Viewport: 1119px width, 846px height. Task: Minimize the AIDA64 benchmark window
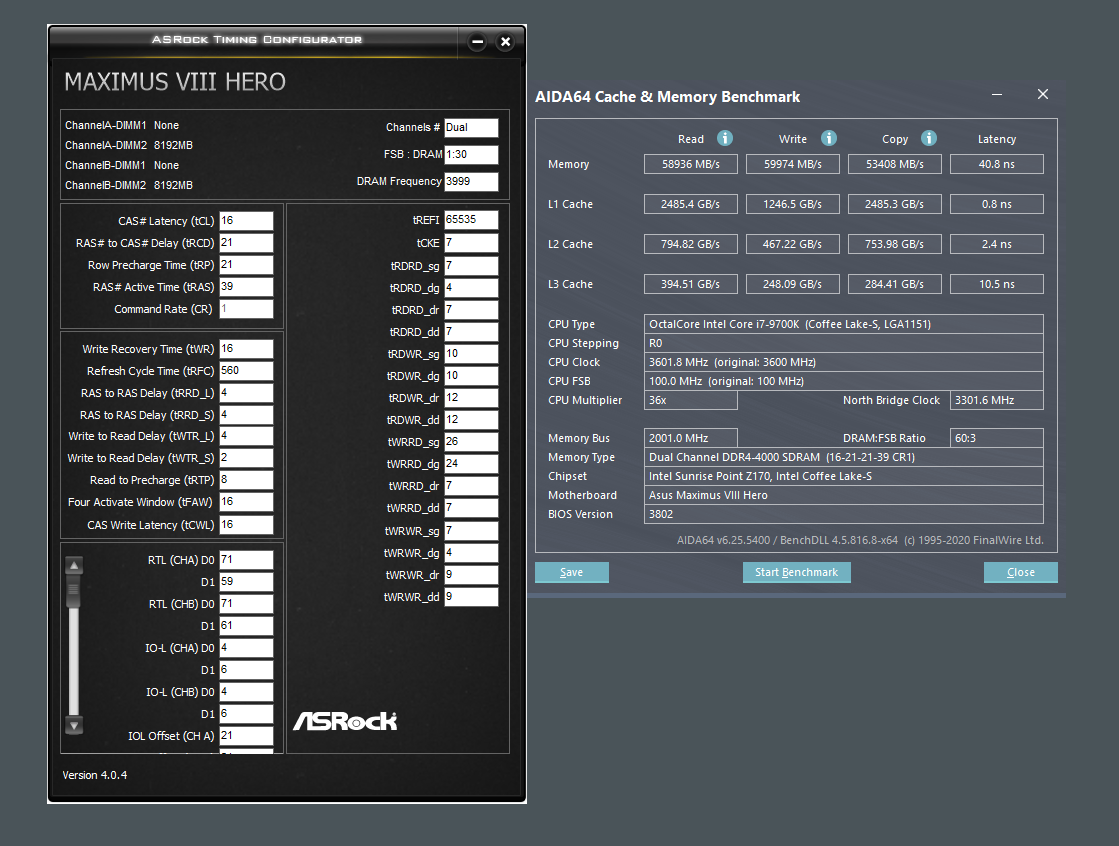click(997, 94)
